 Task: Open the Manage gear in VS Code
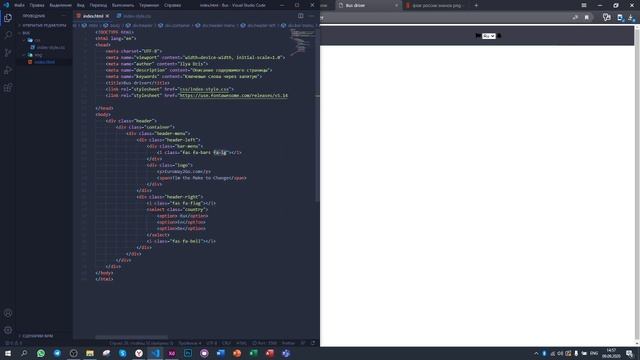[x=8, y=330]
